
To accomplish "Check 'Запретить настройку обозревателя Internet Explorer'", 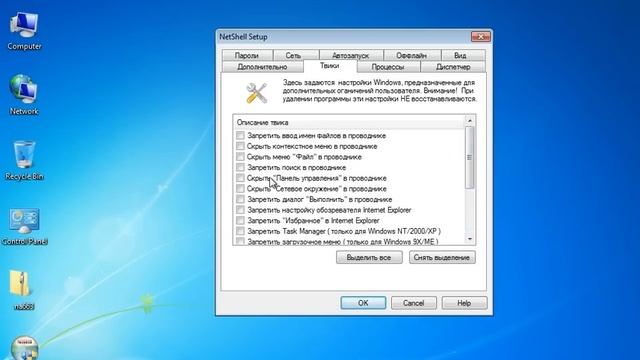I will pyautogui.click(x=240, y=209).
